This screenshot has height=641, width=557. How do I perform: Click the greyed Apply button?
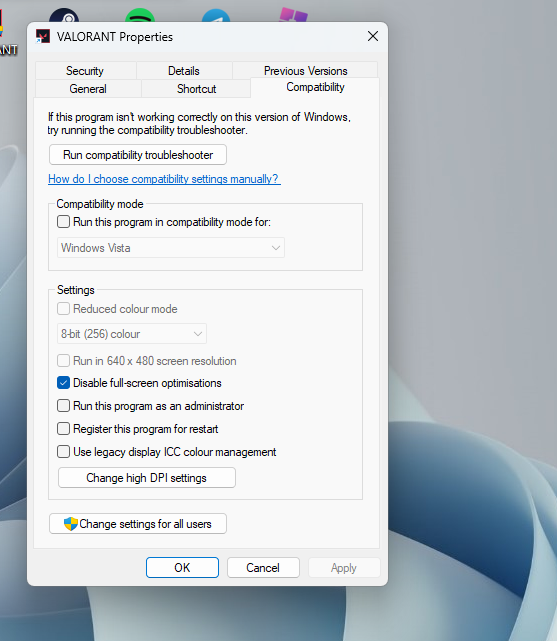click(x=344, y=567)
